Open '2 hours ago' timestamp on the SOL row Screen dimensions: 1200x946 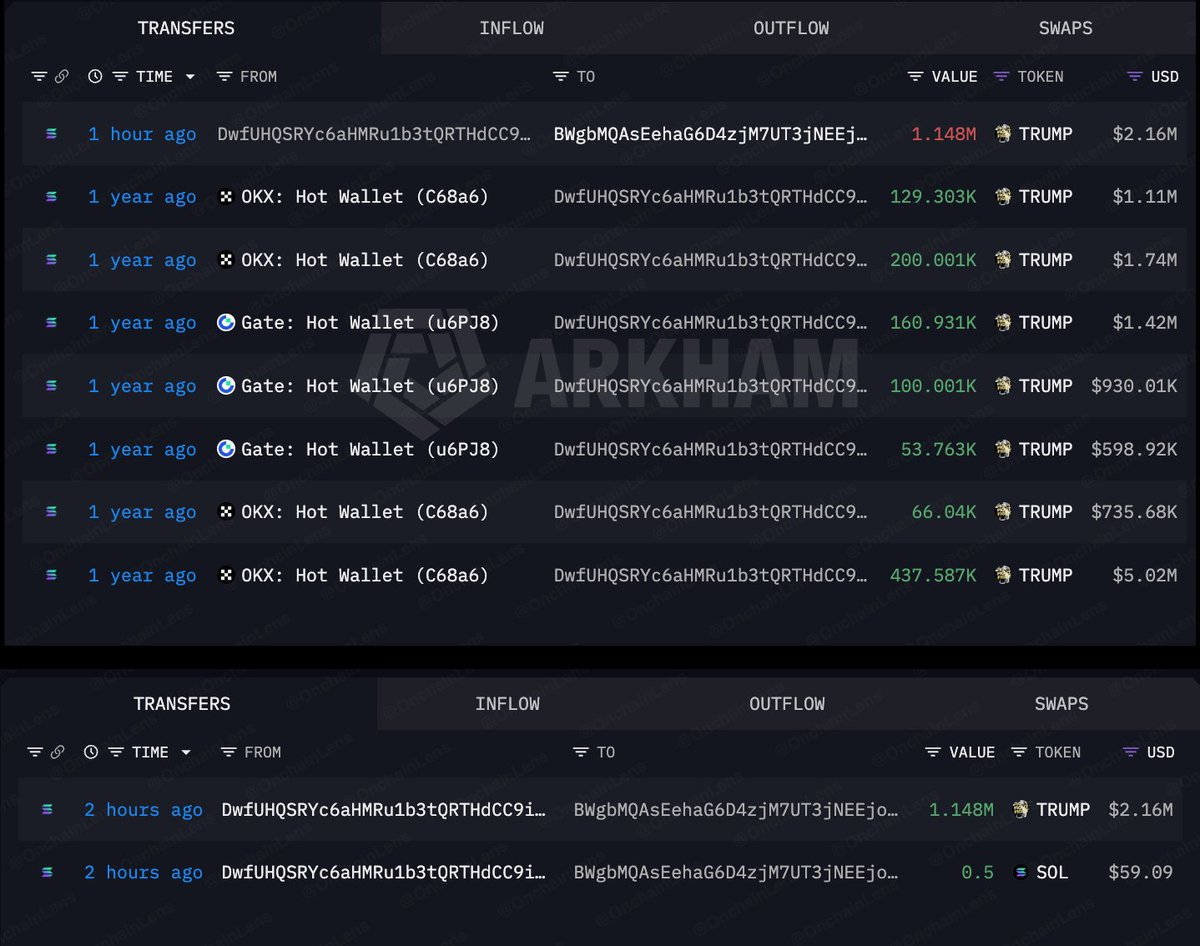point(143,873)
